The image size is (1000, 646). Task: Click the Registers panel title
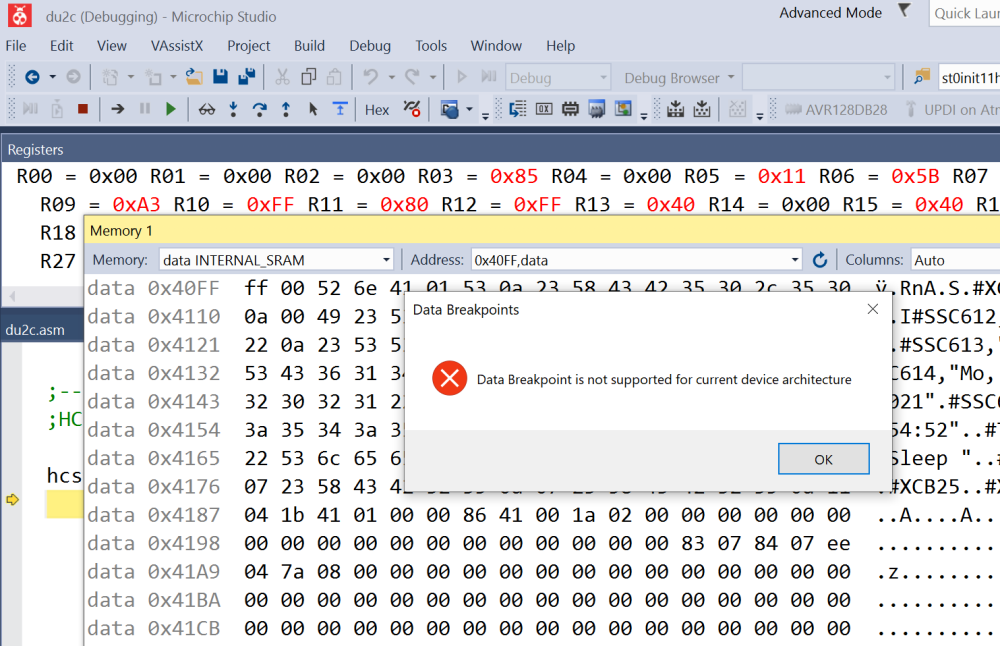[x=36, y=150]
